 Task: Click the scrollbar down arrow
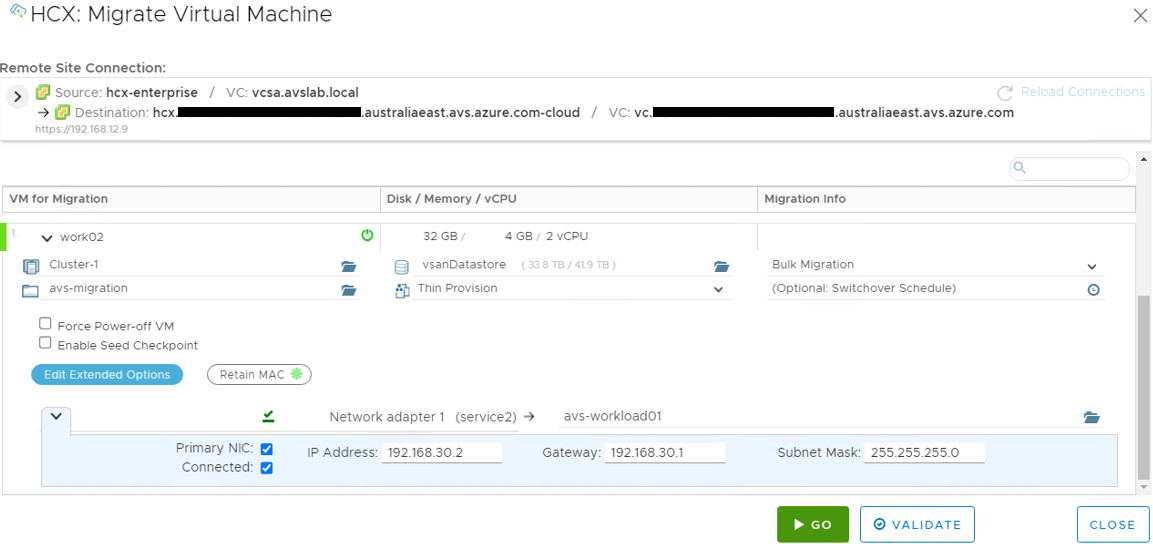[x=1142, y=487]
